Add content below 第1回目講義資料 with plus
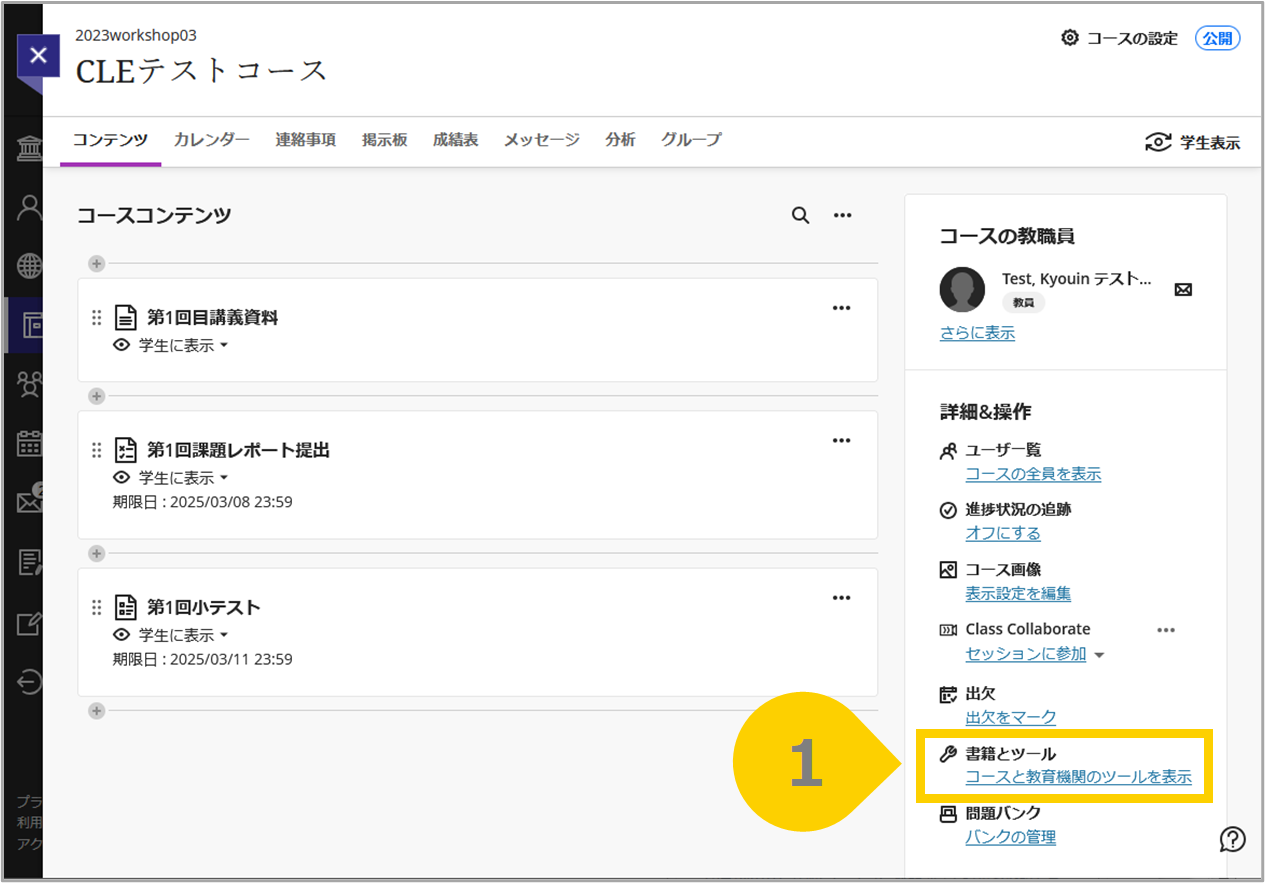 (96, 396)
